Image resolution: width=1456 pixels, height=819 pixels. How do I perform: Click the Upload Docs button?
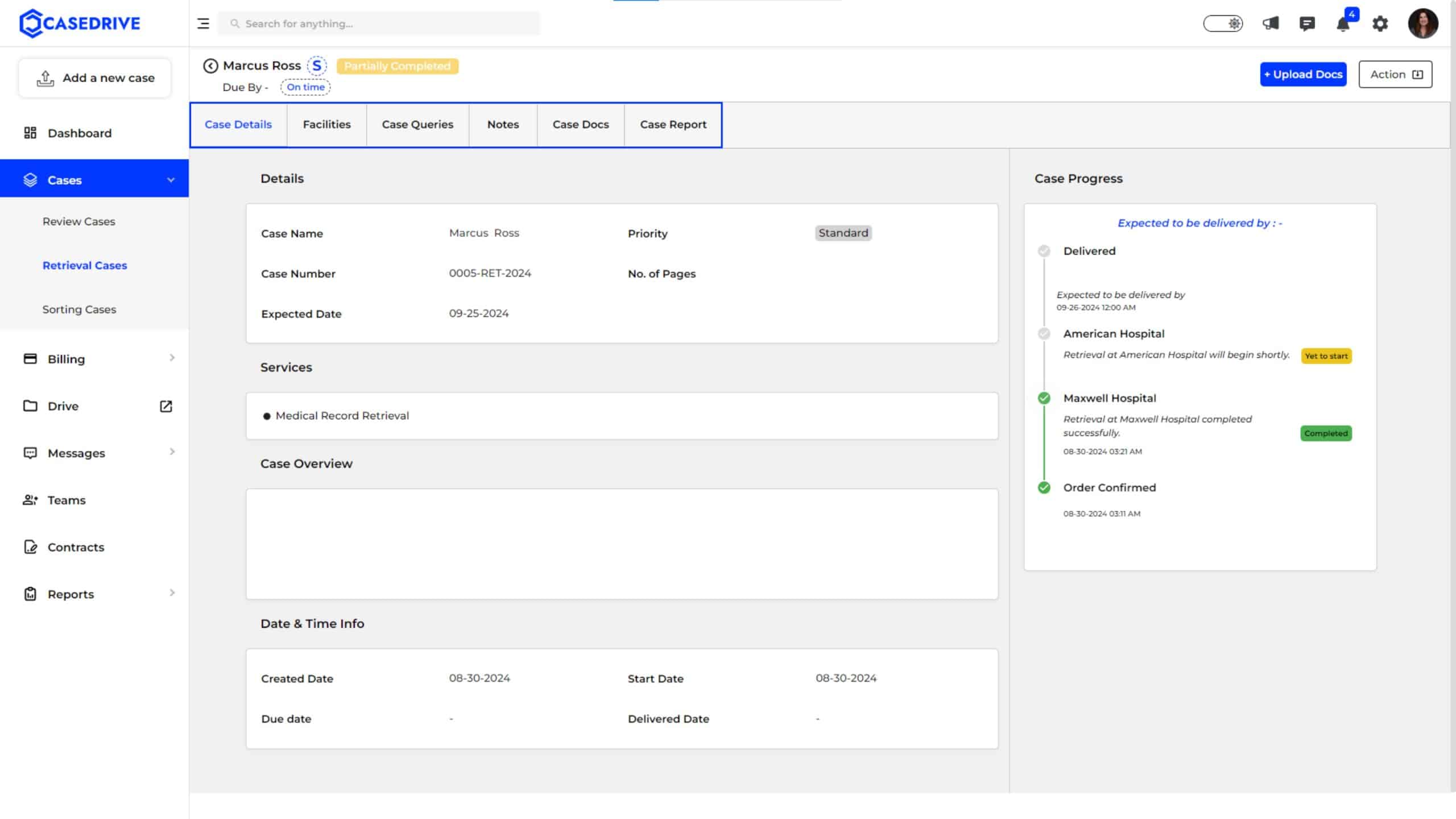pyautogui.click(x=1303, y=75)
